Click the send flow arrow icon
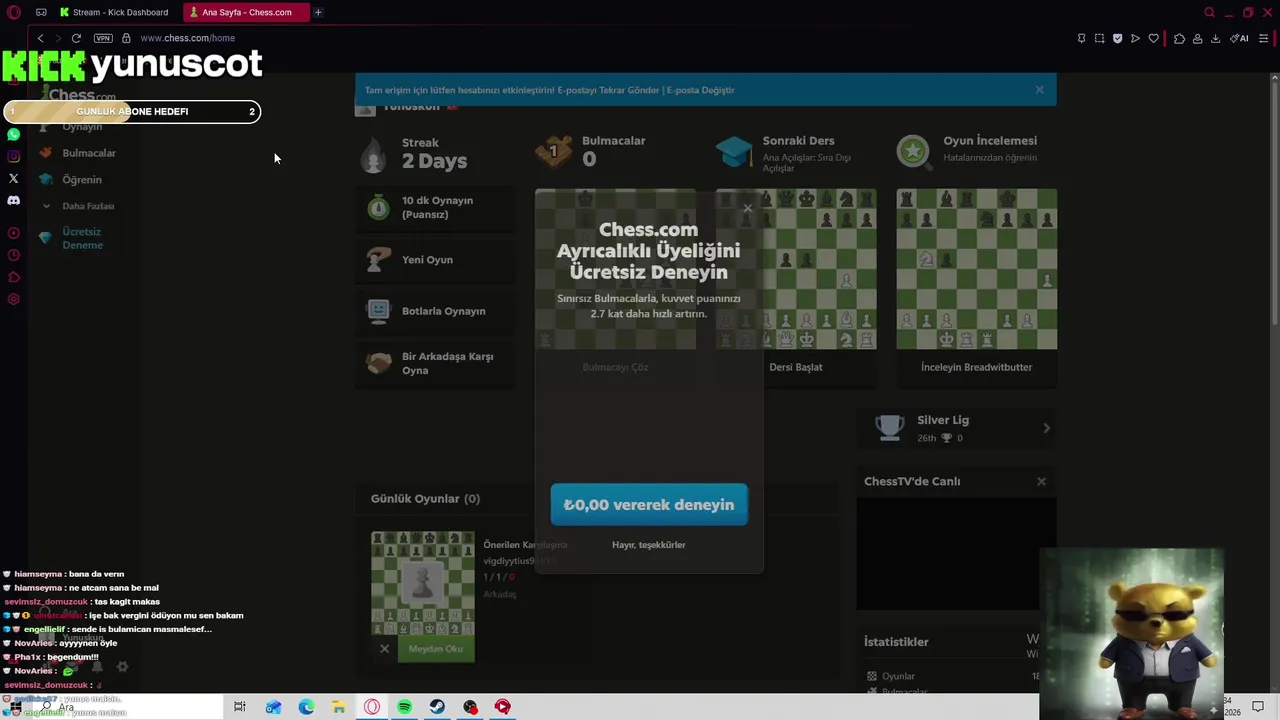This screenshot has height=720, width=1280. [x=1135, y=38]
